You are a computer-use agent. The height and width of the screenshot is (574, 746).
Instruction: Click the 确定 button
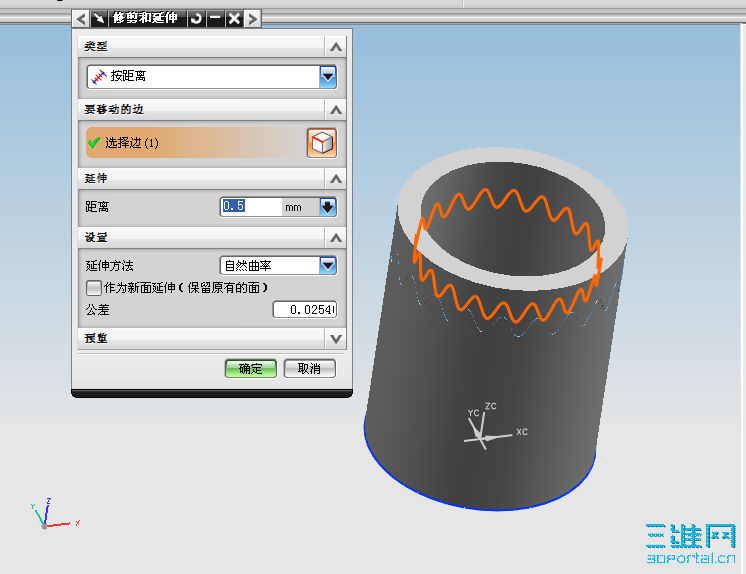pos(251,369)
